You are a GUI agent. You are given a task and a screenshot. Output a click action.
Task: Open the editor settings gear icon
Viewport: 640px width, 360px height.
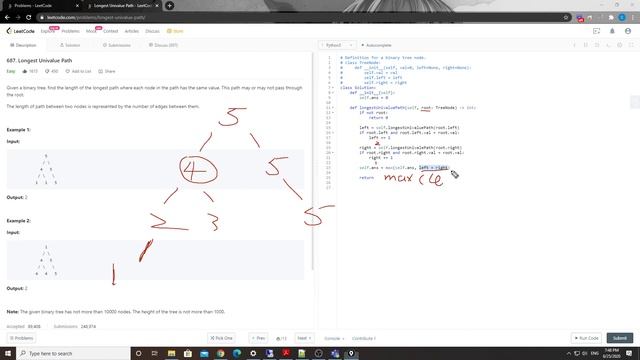pos(620,45)
